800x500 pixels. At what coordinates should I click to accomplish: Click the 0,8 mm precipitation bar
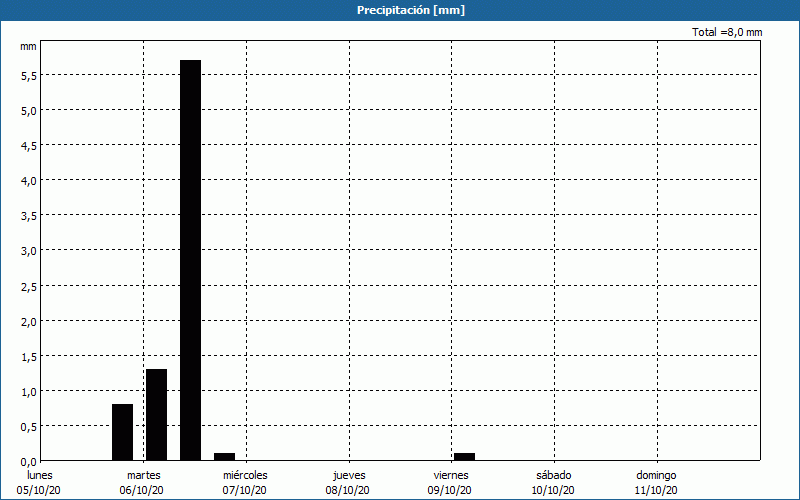tap(122, 432)
